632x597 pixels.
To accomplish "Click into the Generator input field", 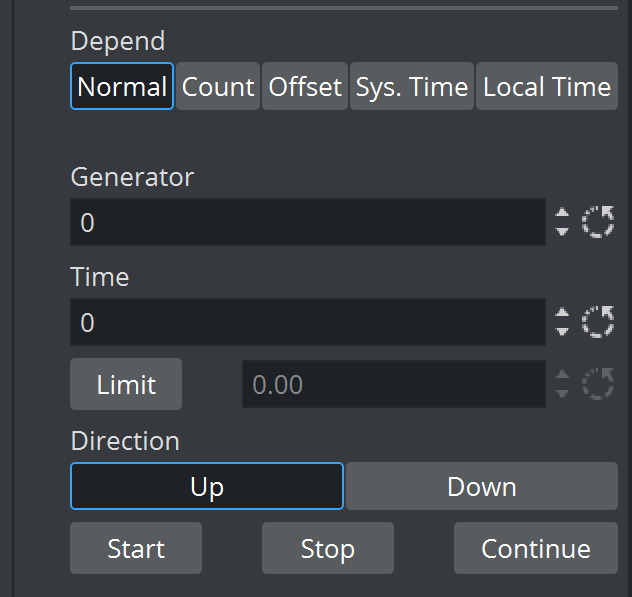I will pos(307,222).
